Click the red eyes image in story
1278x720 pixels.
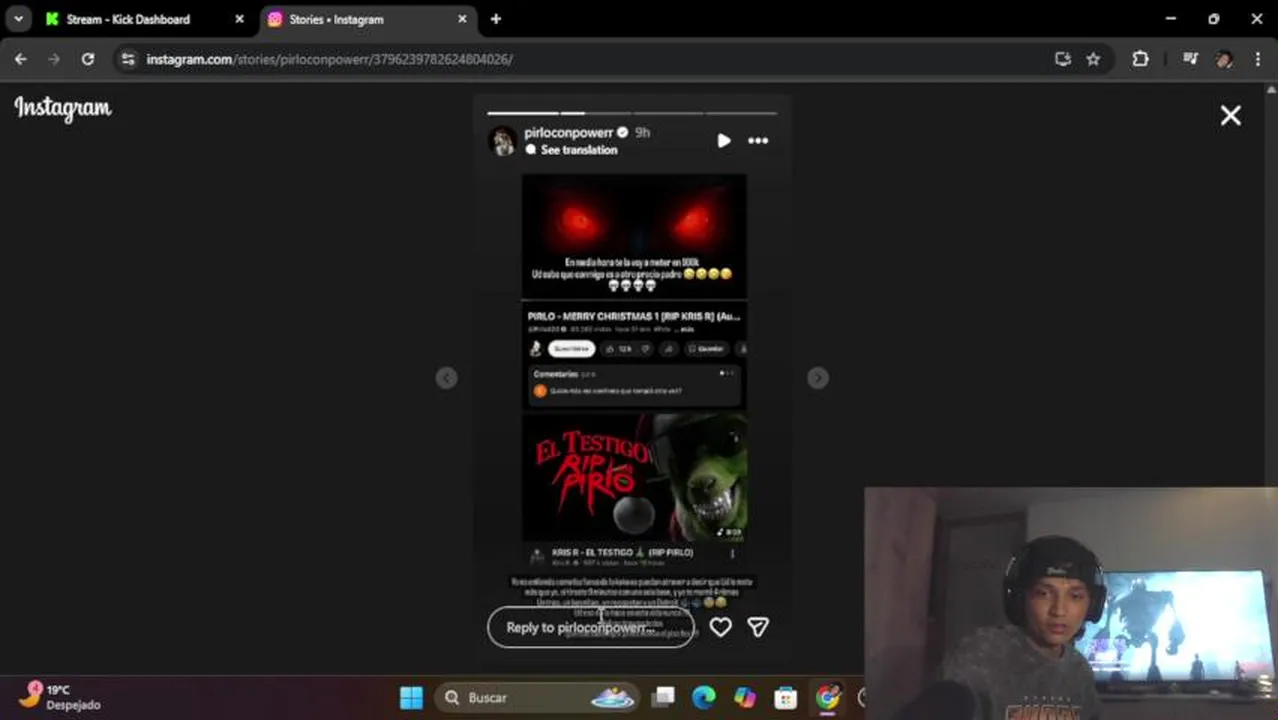point(634,237)
